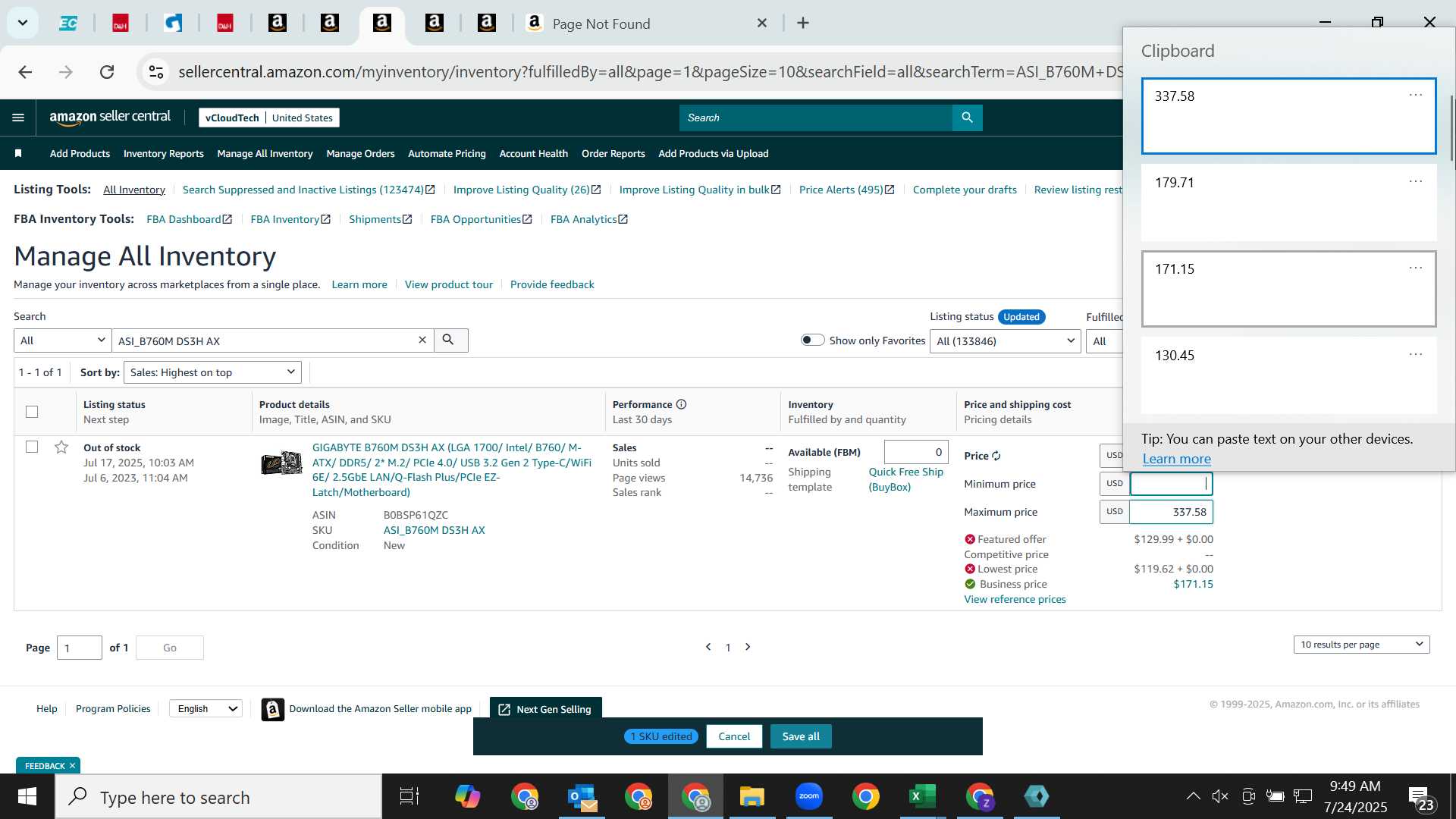
Task: Go to the next results page arrow
Action: pos(748,647)
